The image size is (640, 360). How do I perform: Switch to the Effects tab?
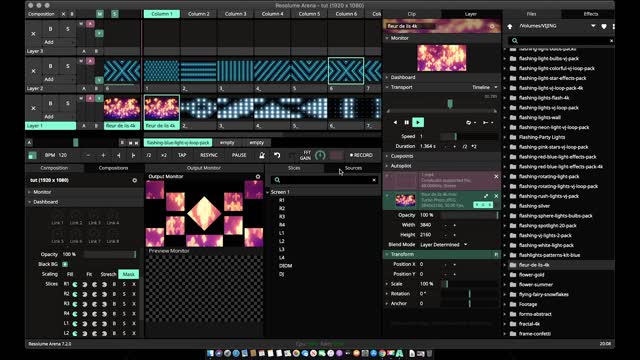[591, 14]
